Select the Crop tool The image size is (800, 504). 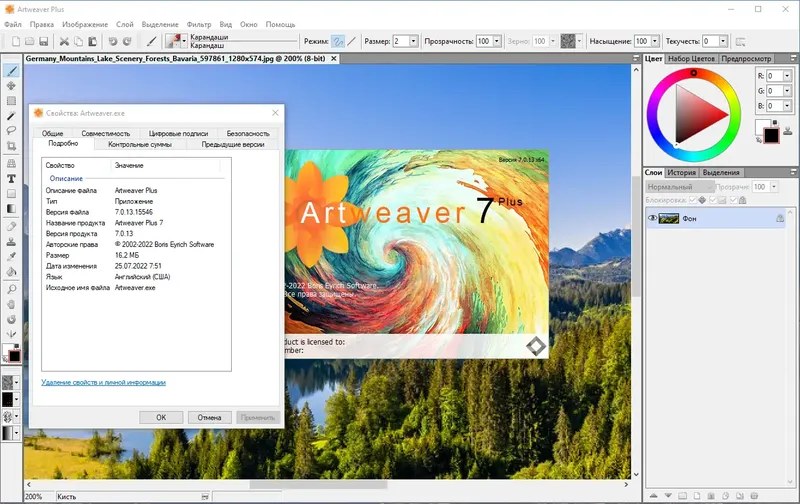pos(11,146)
